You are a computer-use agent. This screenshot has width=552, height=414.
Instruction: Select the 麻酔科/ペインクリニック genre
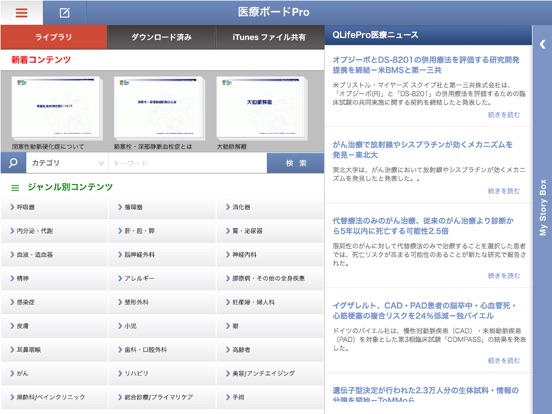pyautogui.click(x=54, y=397)
